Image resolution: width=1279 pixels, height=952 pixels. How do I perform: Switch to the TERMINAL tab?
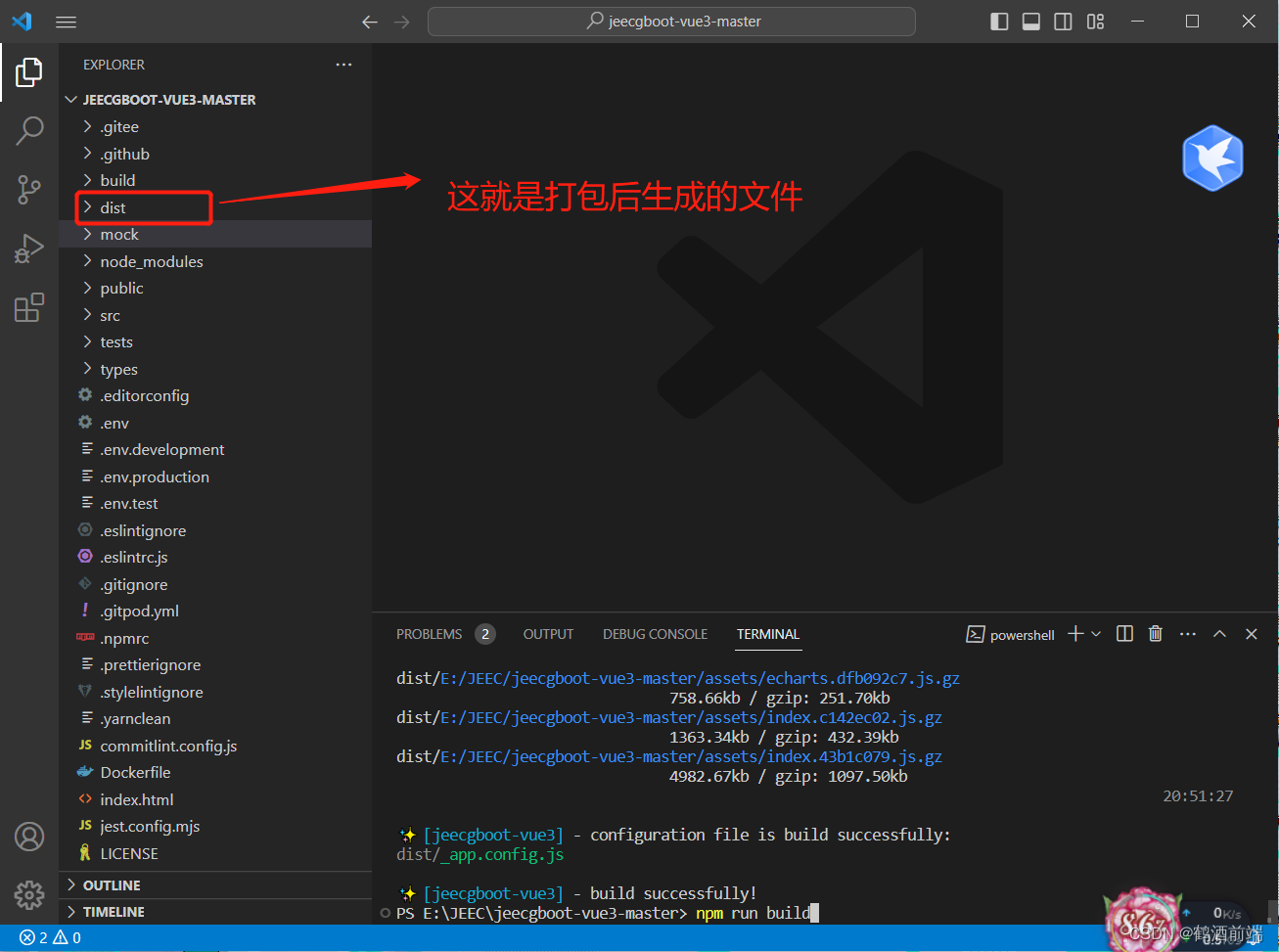(768, 634)
